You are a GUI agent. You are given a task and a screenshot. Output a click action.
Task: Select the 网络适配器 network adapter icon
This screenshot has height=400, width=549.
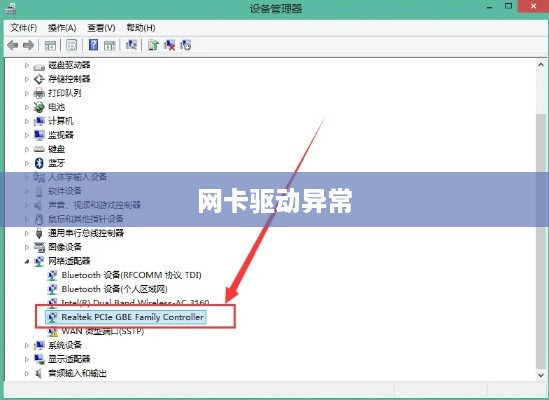(x=39, y=261)
